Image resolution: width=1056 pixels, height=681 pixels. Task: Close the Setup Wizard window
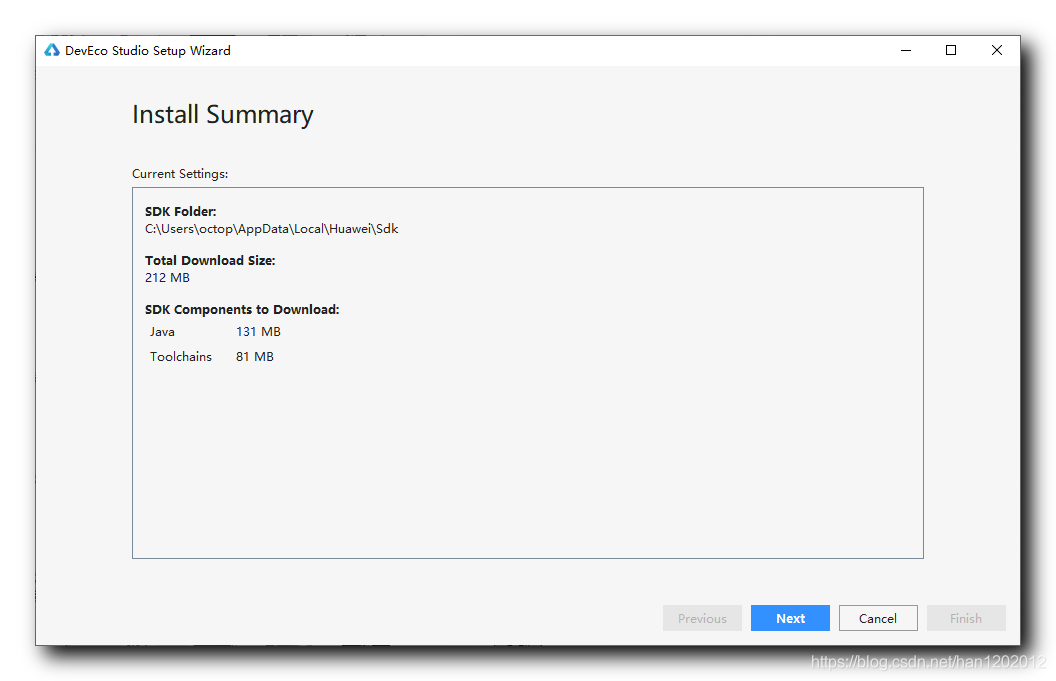997,51
